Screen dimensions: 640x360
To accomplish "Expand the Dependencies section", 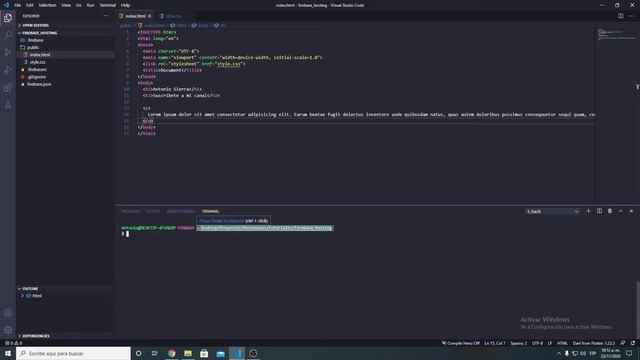I will 65,336.
